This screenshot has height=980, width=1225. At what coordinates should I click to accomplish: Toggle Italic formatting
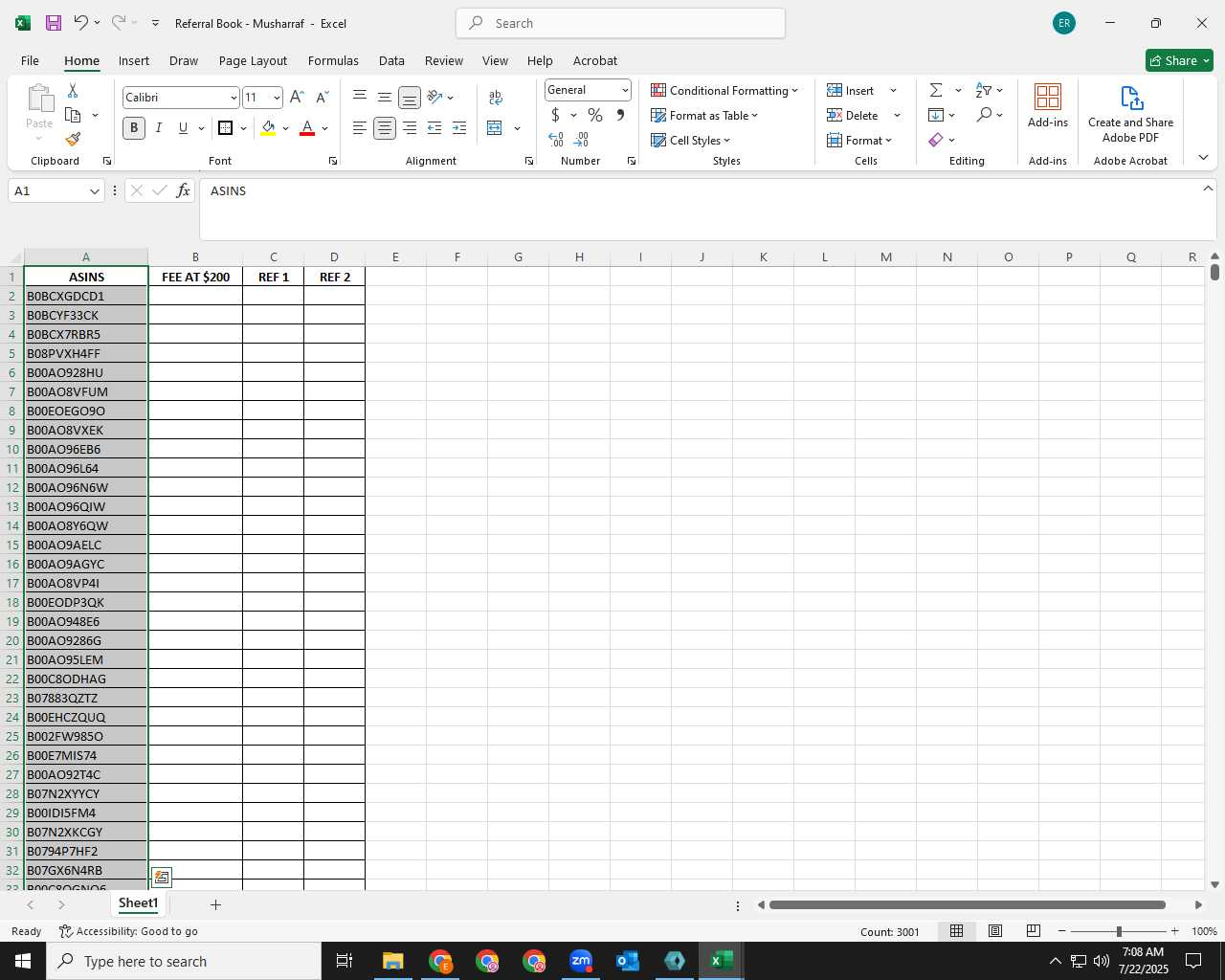[159, 128]
